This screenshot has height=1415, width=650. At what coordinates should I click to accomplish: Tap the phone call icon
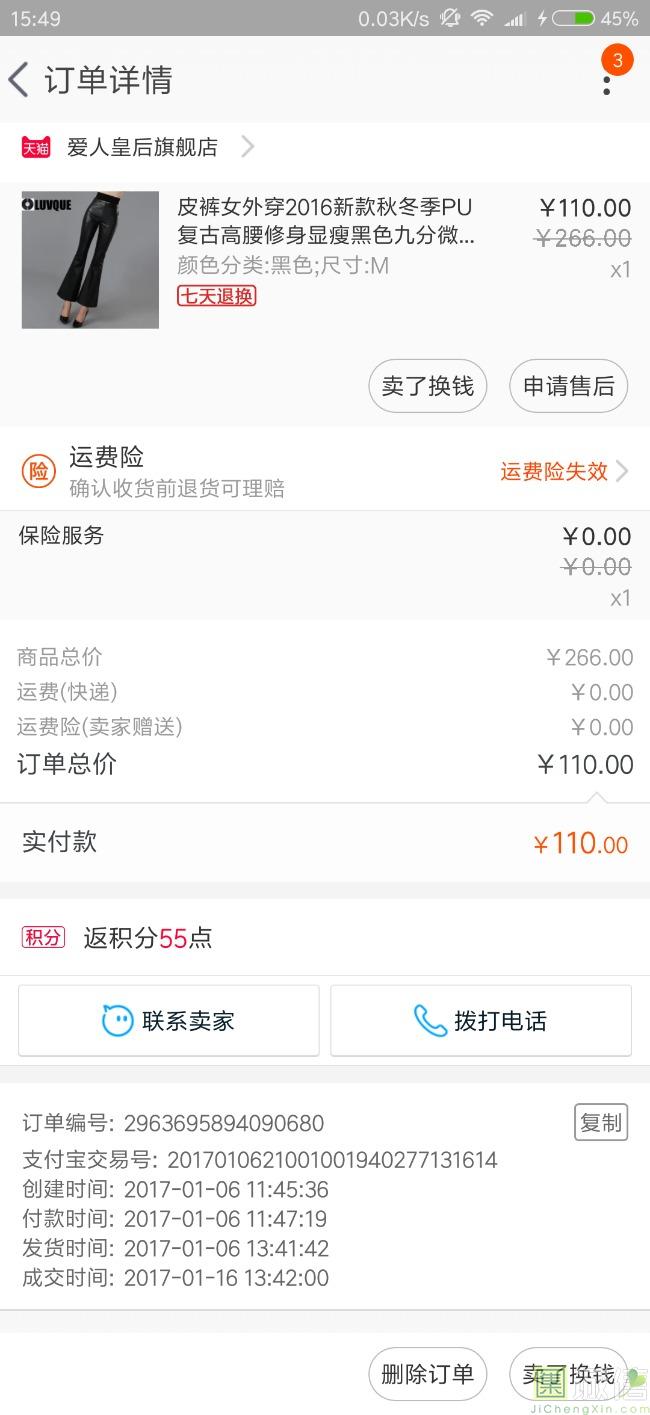coord(430,1021)
